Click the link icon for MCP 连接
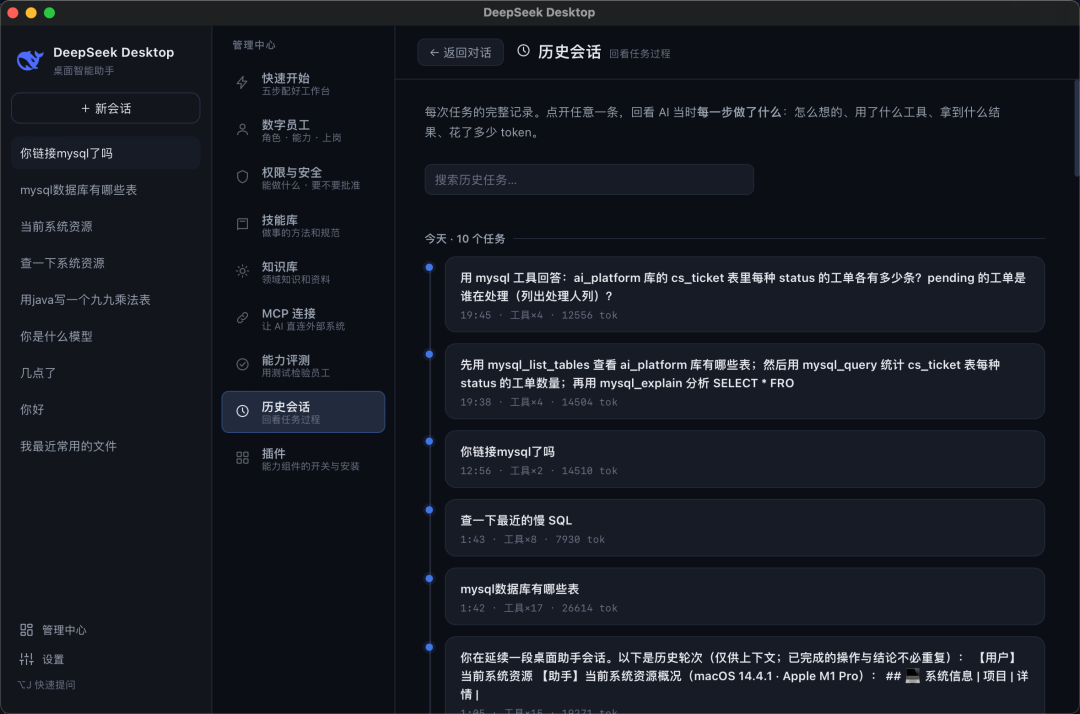 pos(242,318)
